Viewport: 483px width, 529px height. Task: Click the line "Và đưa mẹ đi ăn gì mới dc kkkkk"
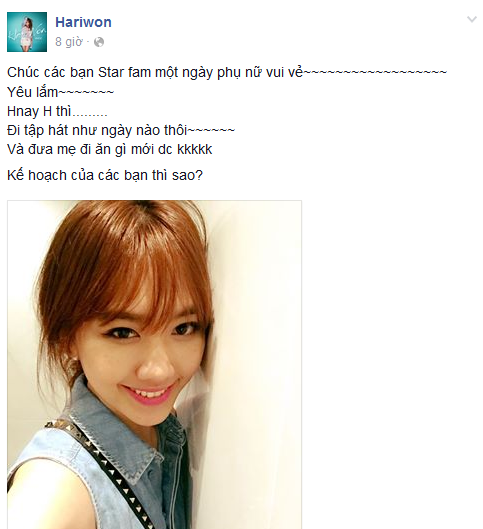tap(110, 149)
